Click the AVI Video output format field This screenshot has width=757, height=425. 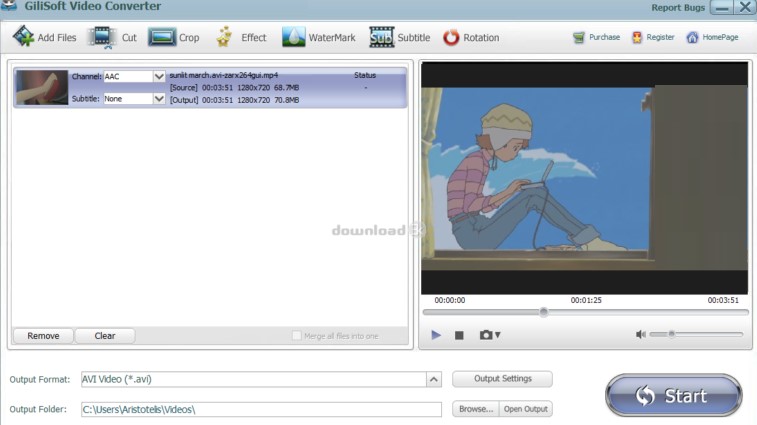tap(253, 380)
